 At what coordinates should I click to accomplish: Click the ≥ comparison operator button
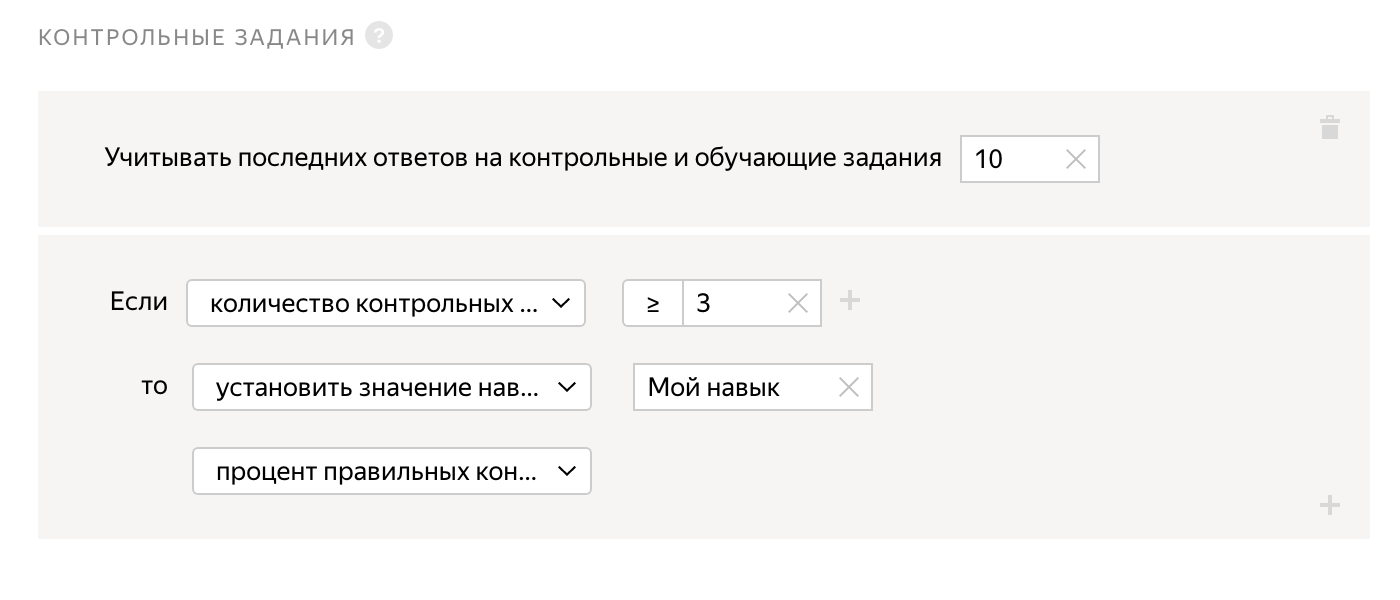pyautogui.click(x=652, y=303)
